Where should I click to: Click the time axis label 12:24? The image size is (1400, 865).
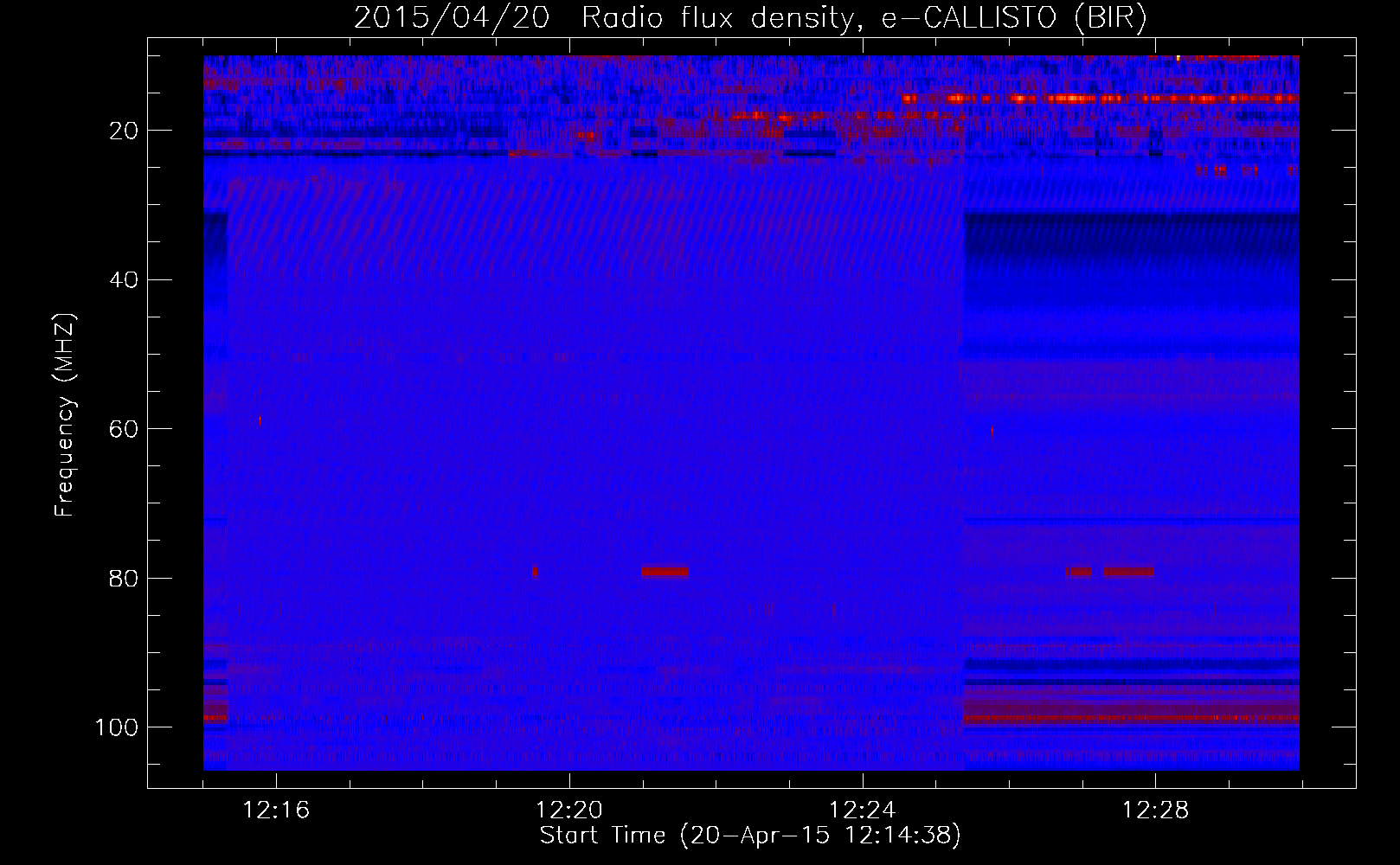pos(863,811)
